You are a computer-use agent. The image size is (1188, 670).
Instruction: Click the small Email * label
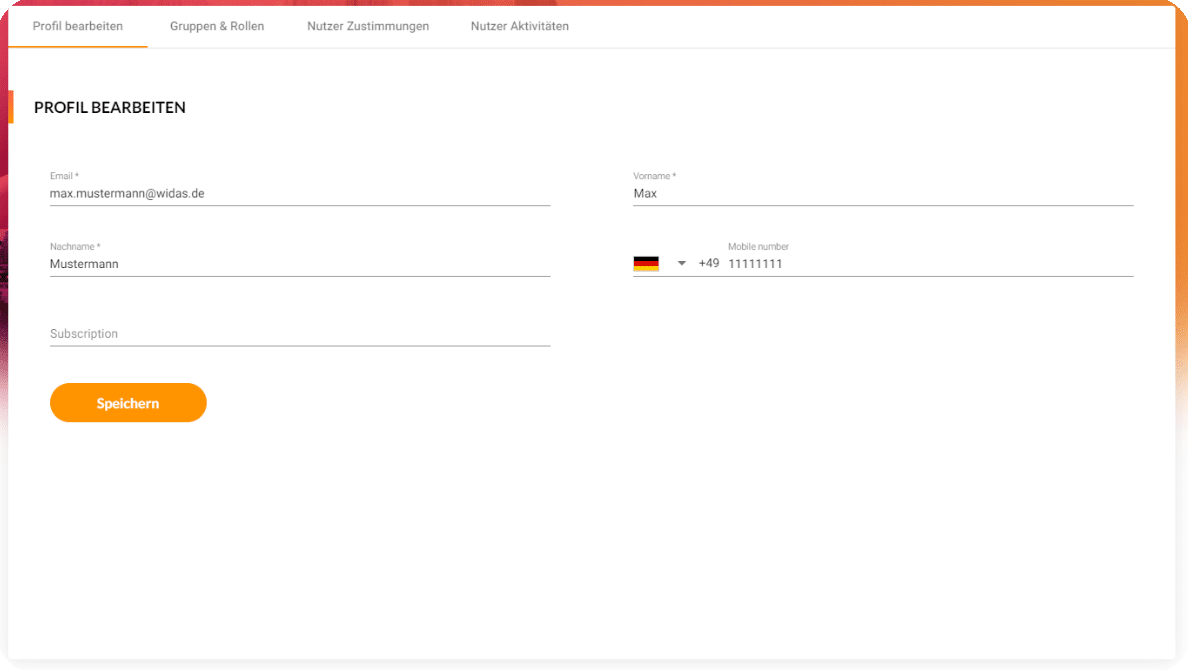pos(64,176)
